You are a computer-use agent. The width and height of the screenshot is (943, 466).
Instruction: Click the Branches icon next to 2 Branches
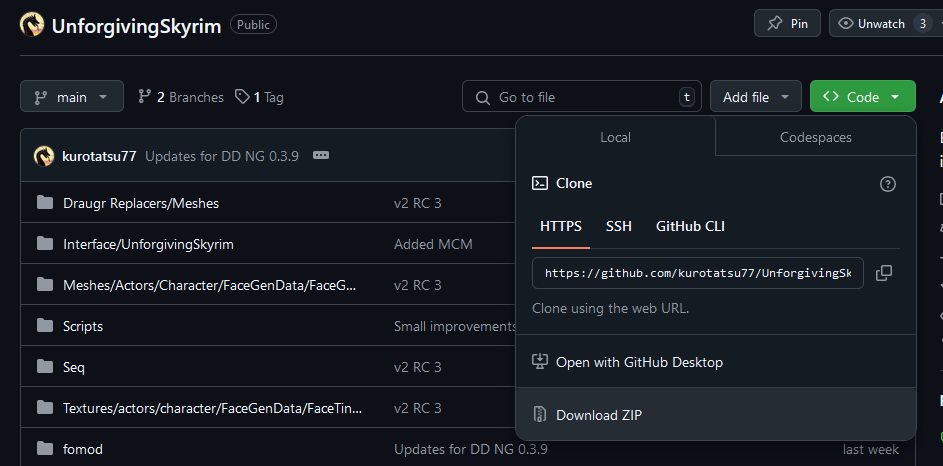[145, 97]
